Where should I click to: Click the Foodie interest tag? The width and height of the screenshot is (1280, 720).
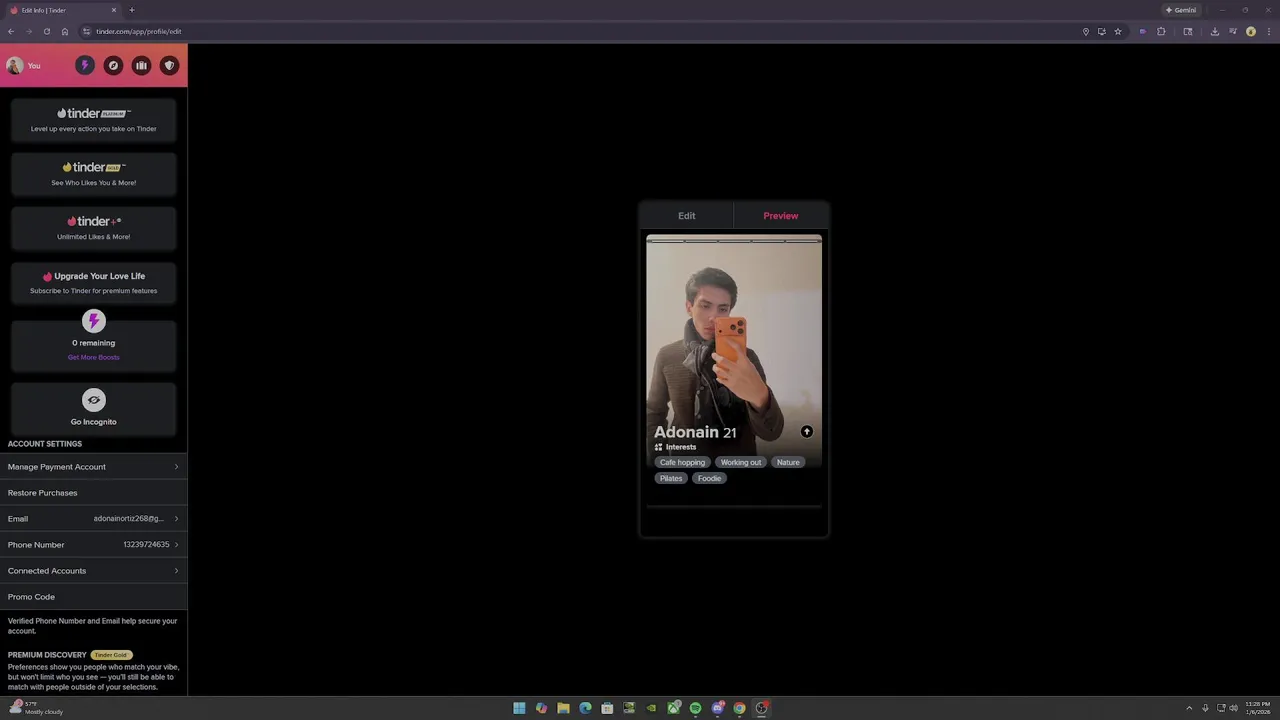tap(709, 478)
